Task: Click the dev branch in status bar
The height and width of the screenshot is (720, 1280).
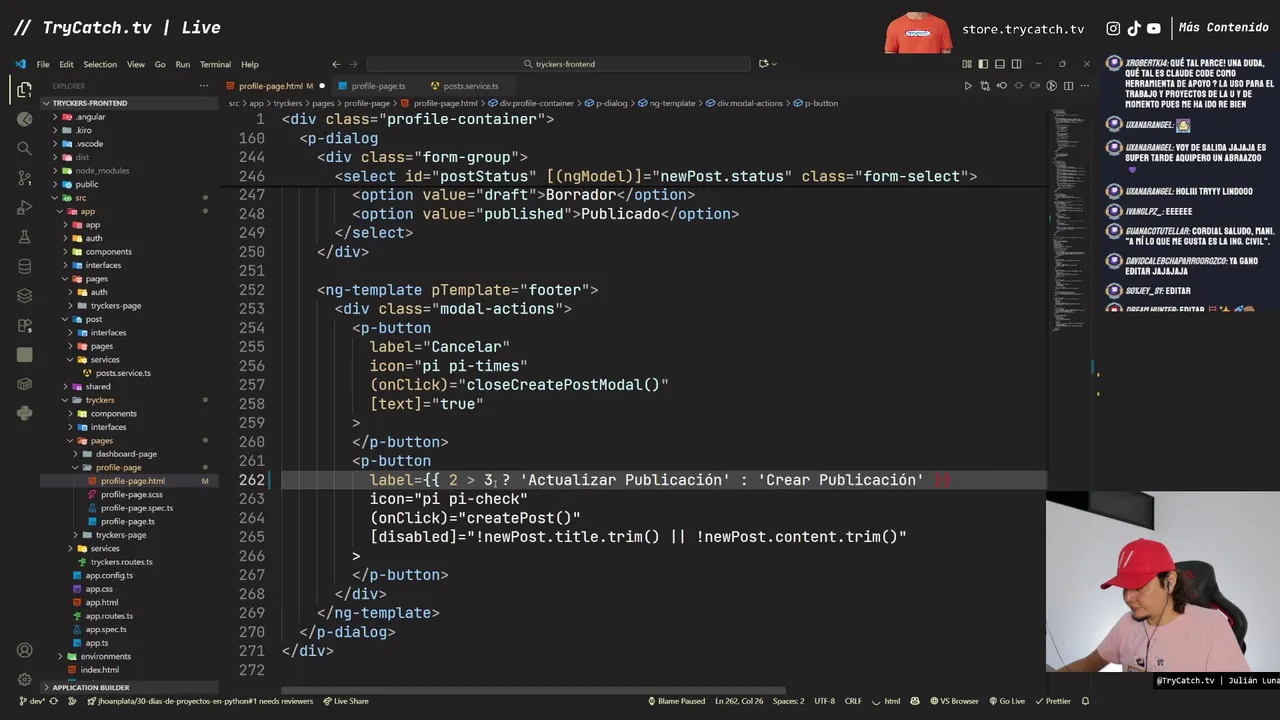Action: tap(31, 701)
